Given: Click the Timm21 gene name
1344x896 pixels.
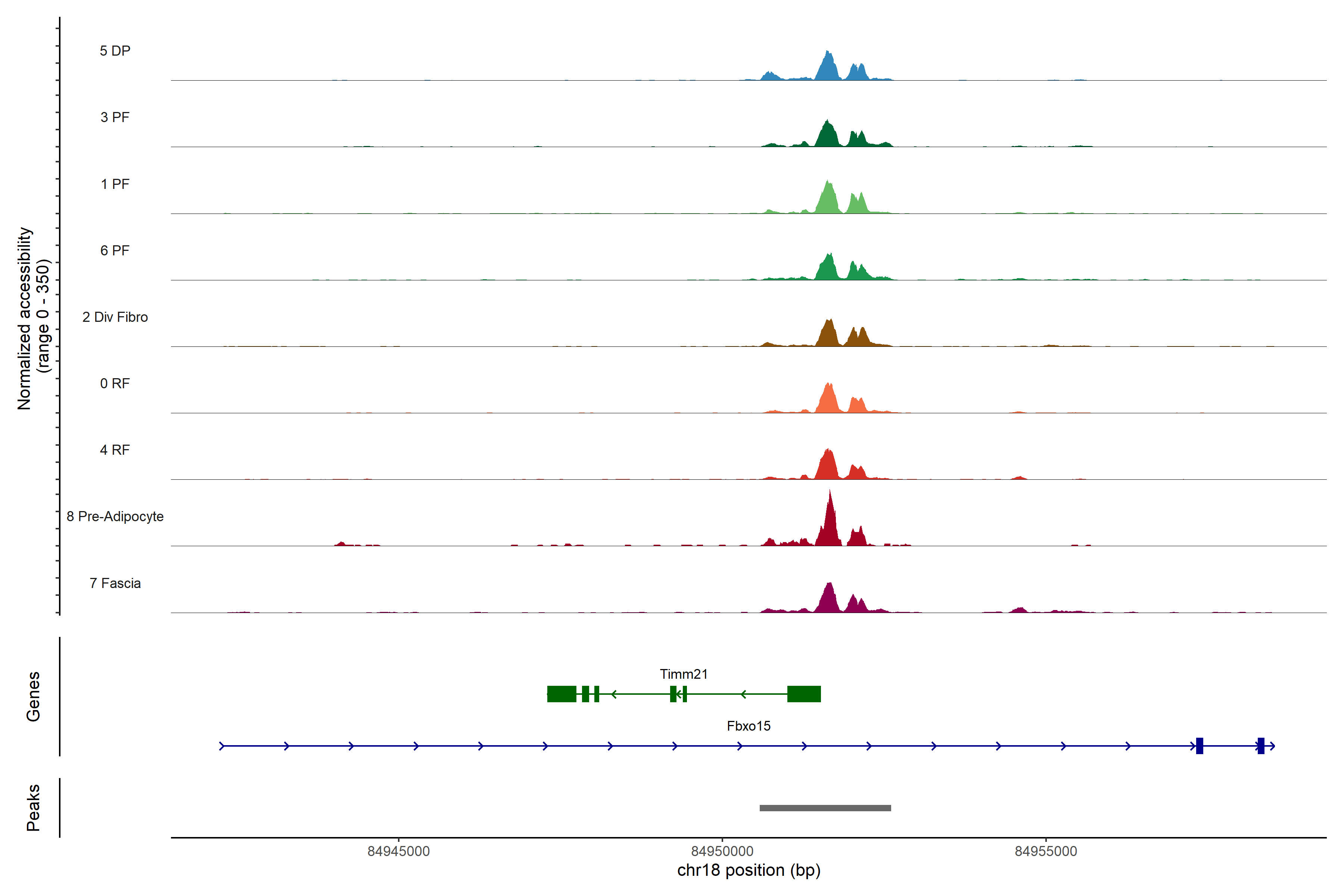Looking at the screenshot, I should click(x=684, y=674).
